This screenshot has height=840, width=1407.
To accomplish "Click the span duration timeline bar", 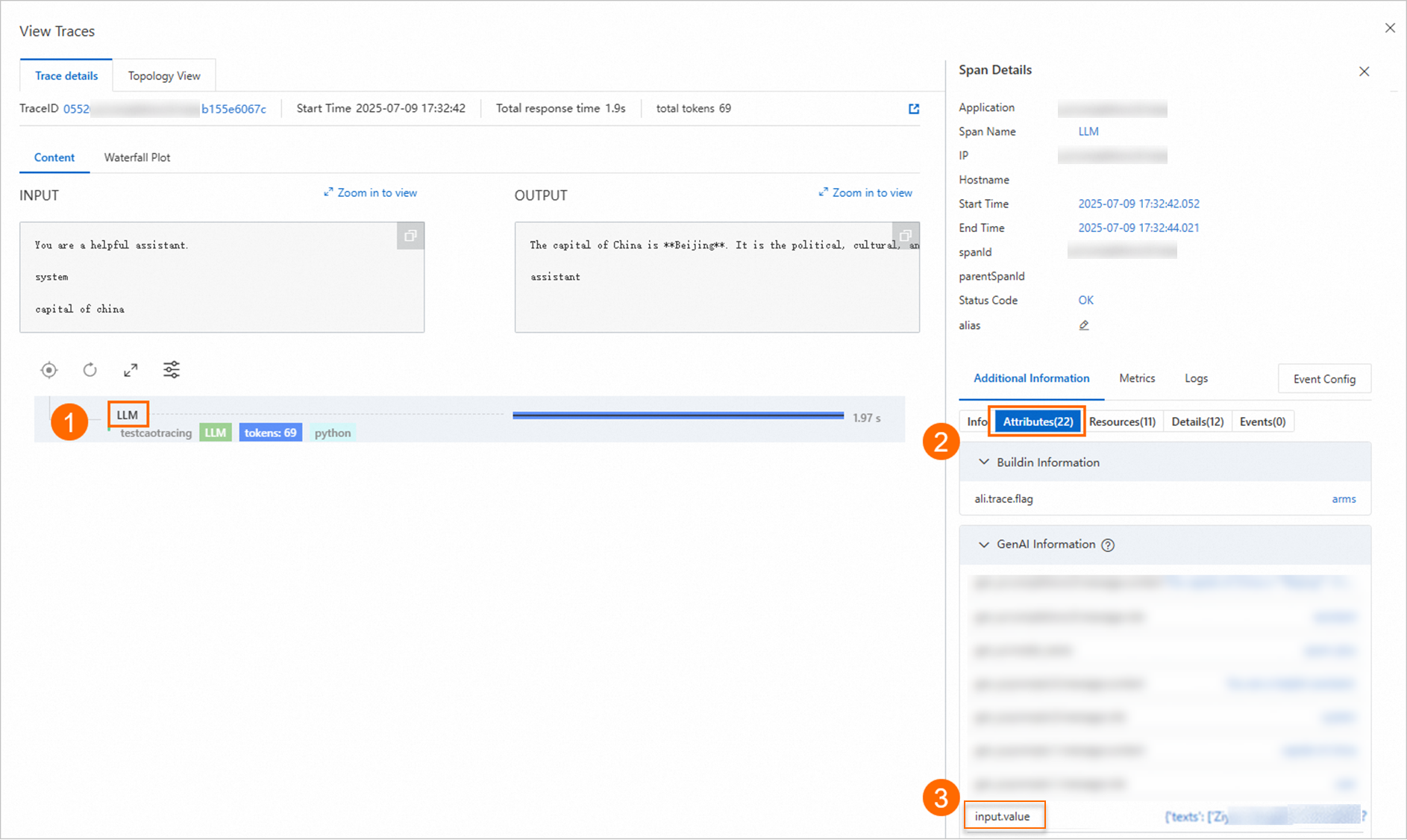I will [678, 416].
